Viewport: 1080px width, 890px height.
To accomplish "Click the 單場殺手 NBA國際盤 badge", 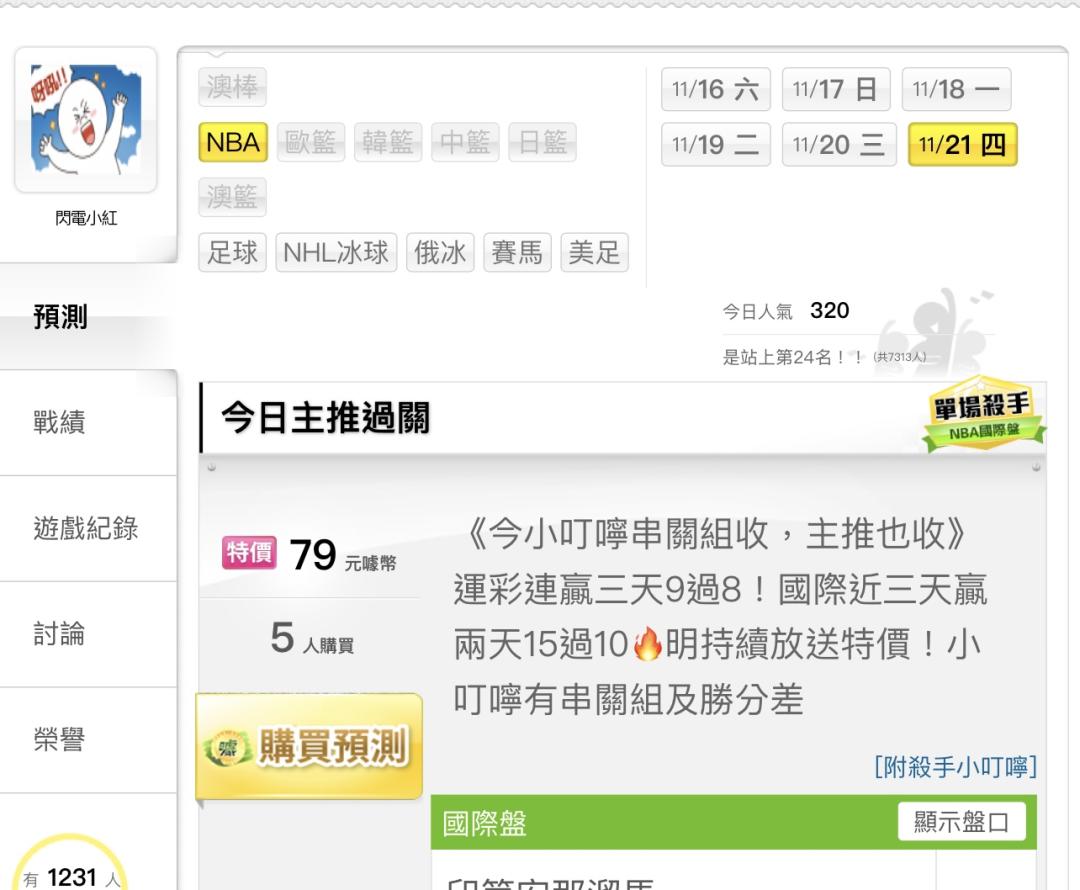I will (984, 413).
